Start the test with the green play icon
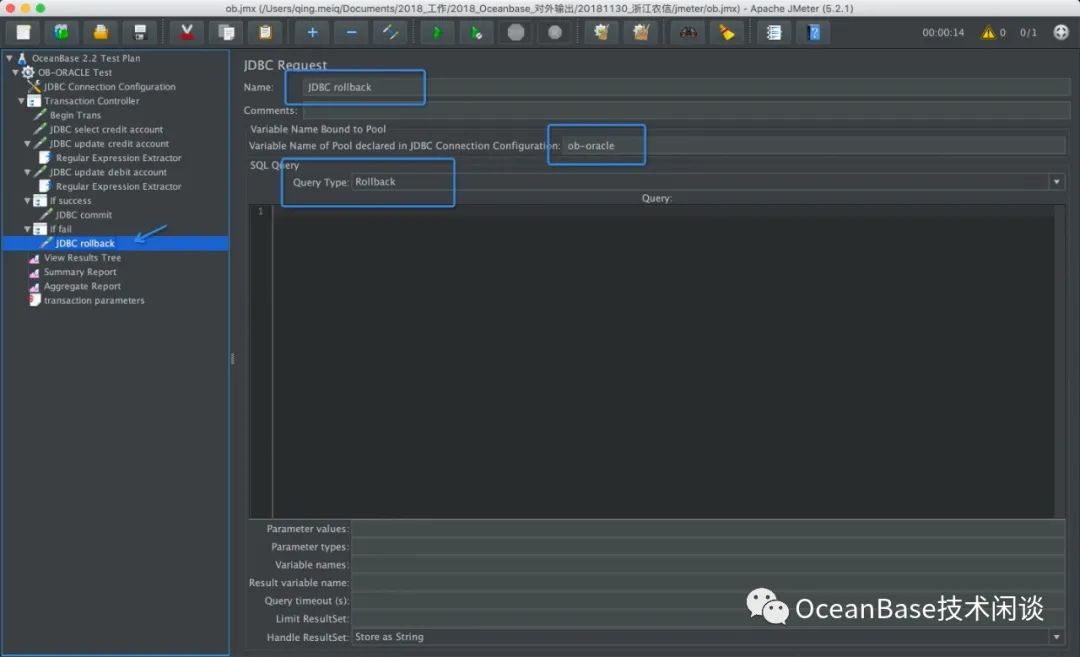This screenshot has height=657, width=1080. (436, 32)
